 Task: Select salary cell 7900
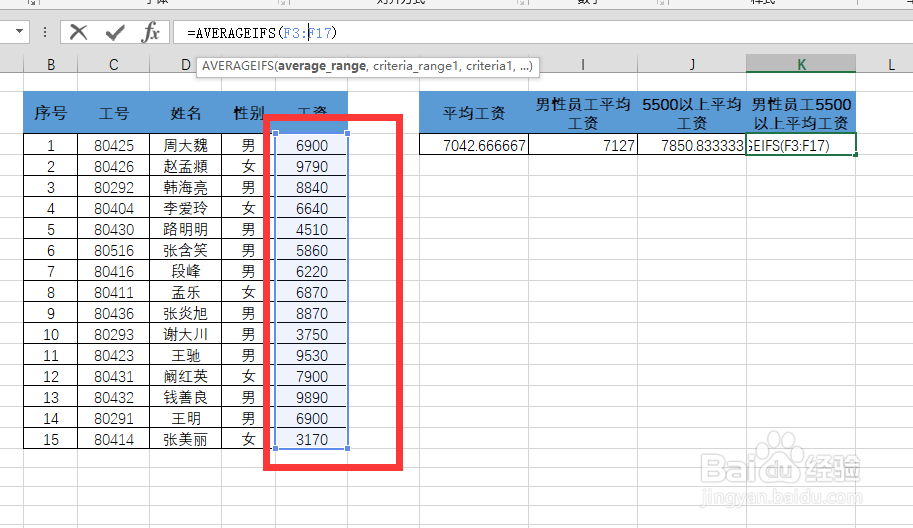click(312, 376)
